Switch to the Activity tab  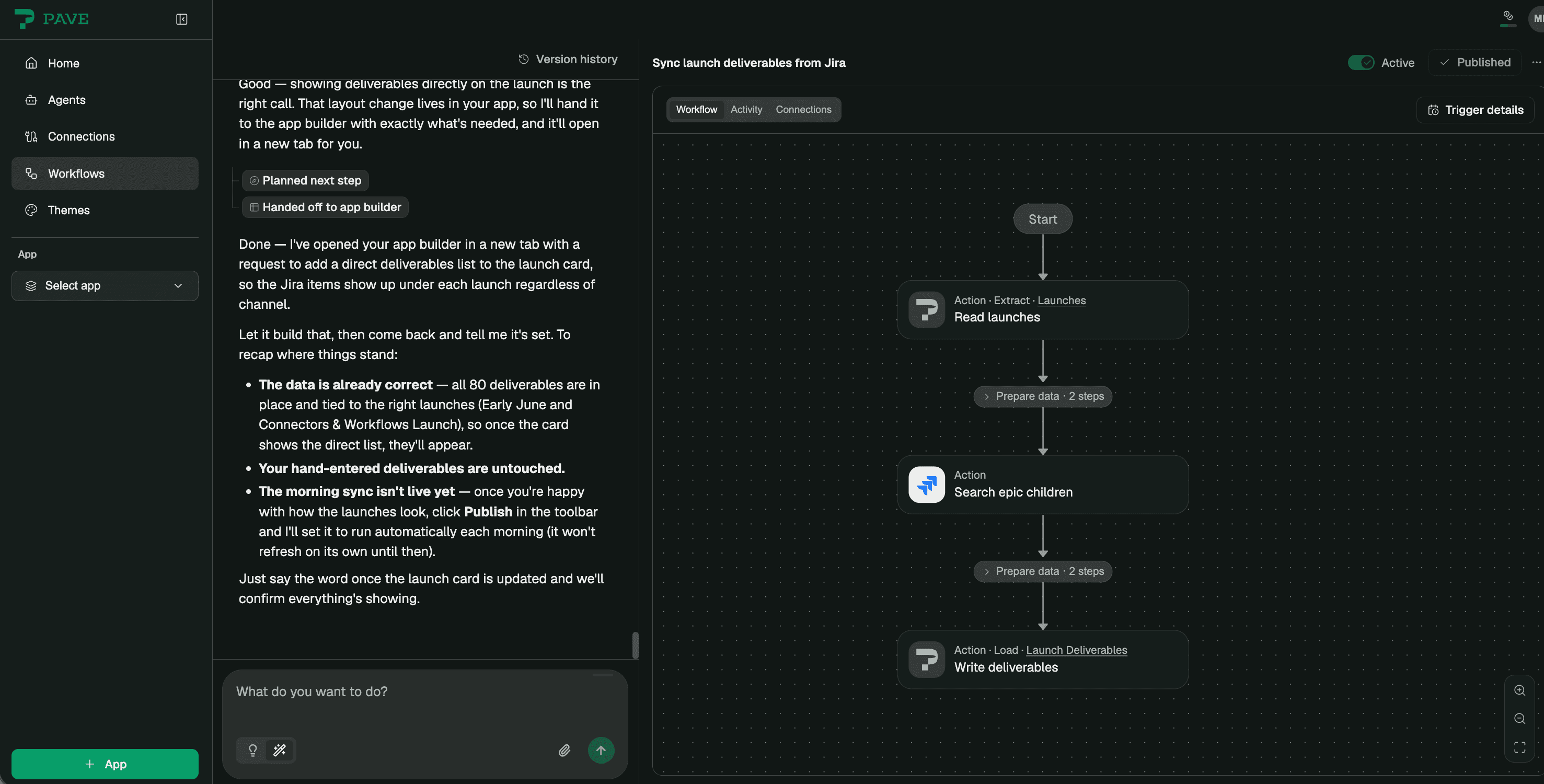tap(746, 109)
